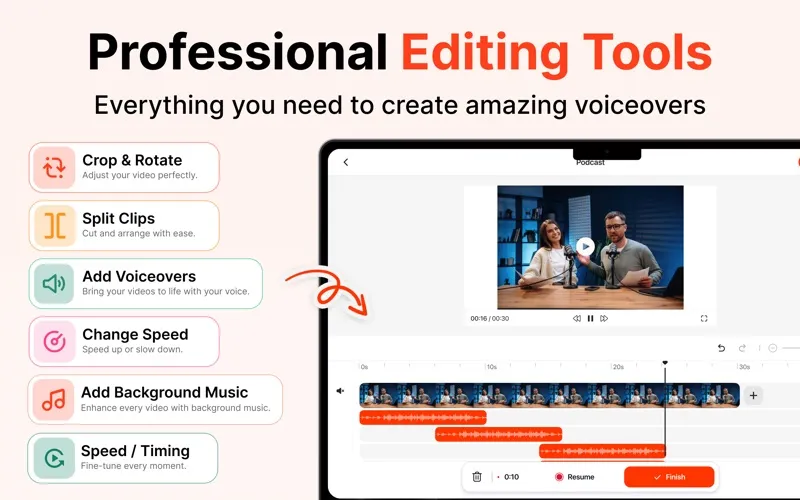This screenshot has height=500, width=800.
Task: Click the 0:10 recording duration
Action: pyautogui.click(x=511, y=477)
